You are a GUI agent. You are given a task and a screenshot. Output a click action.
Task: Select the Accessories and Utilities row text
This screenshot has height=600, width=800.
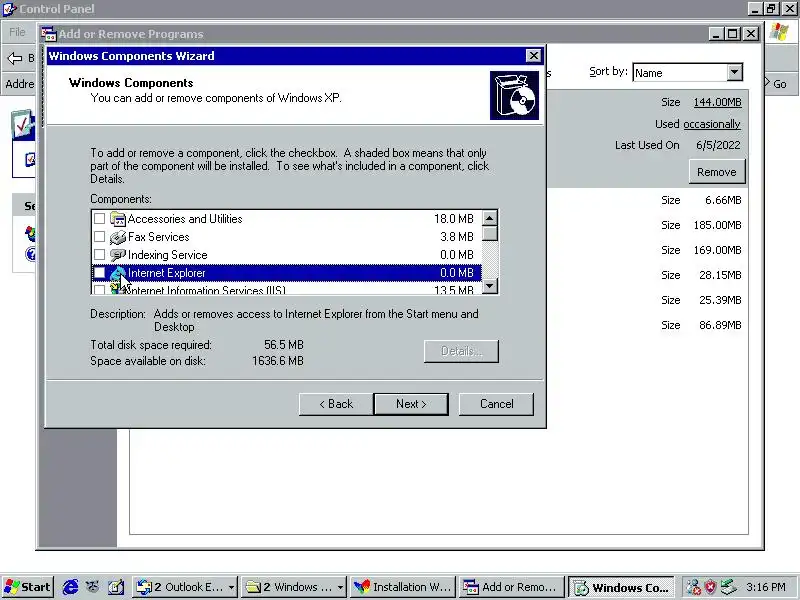tap(185, 219)
